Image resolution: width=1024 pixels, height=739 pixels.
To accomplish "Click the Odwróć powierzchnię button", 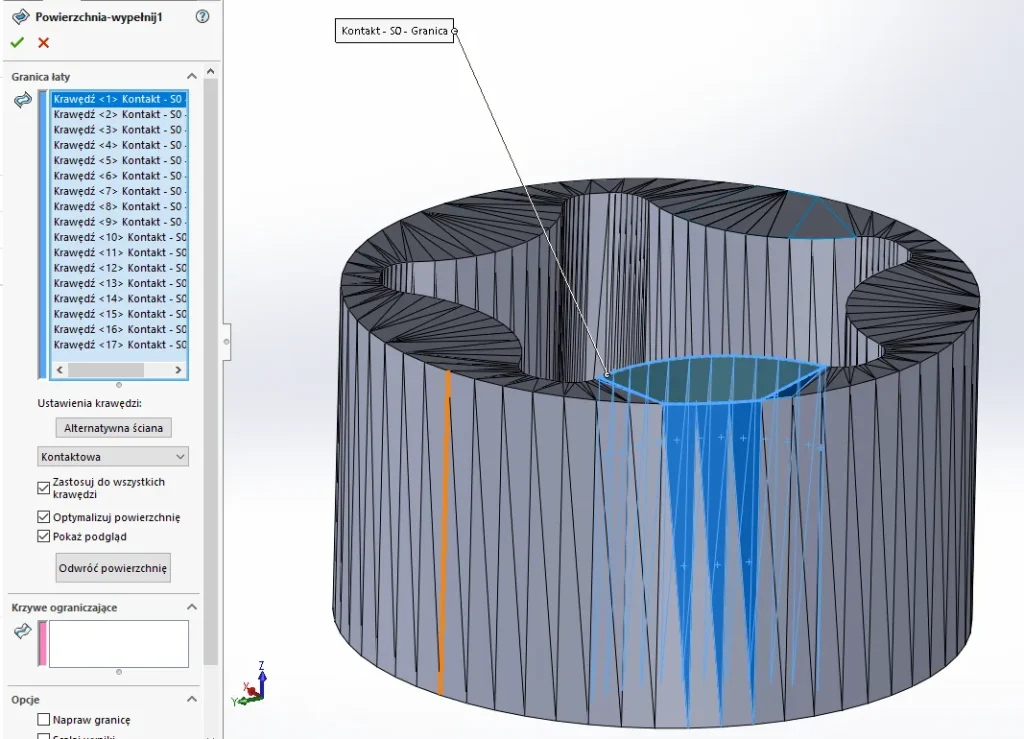I will click(x=113, y=568).
